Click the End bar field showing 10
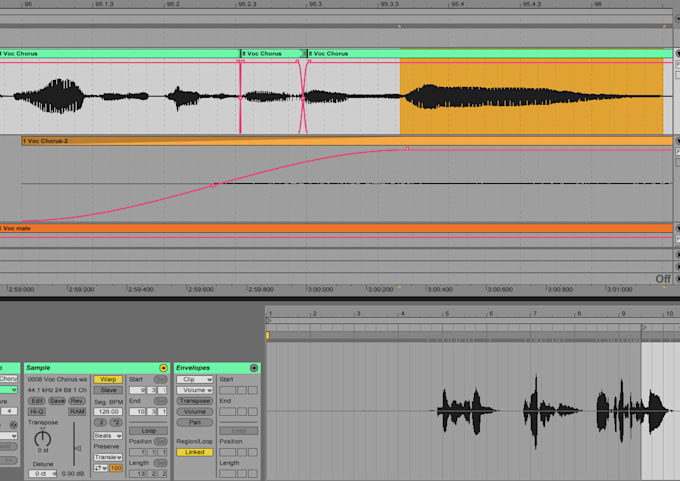 click(x=138, y=411)
